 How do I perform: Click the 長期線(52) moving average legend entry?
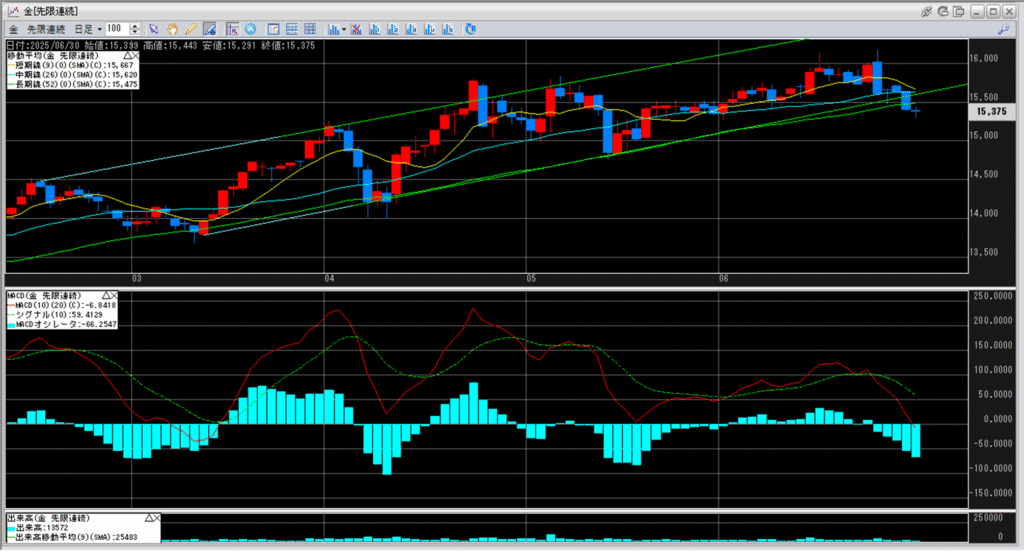click(x=72, y=84)
